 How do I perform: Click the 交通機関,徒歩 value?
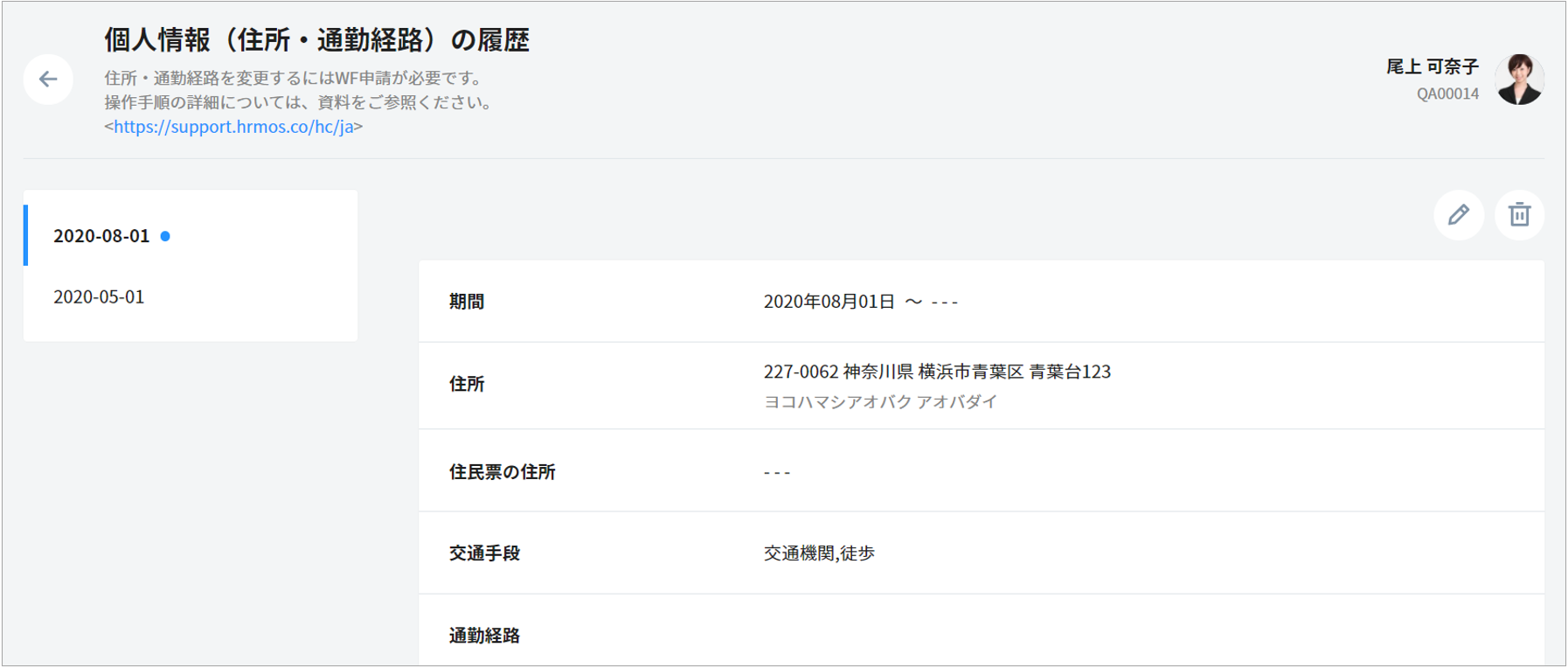(x=819, y=553)
